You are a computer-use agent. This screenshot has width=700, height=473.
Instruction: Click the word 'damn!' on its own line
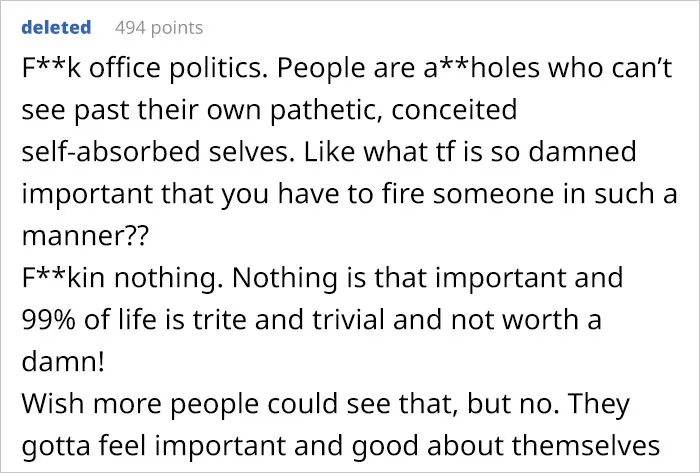(x=63, y=362)
